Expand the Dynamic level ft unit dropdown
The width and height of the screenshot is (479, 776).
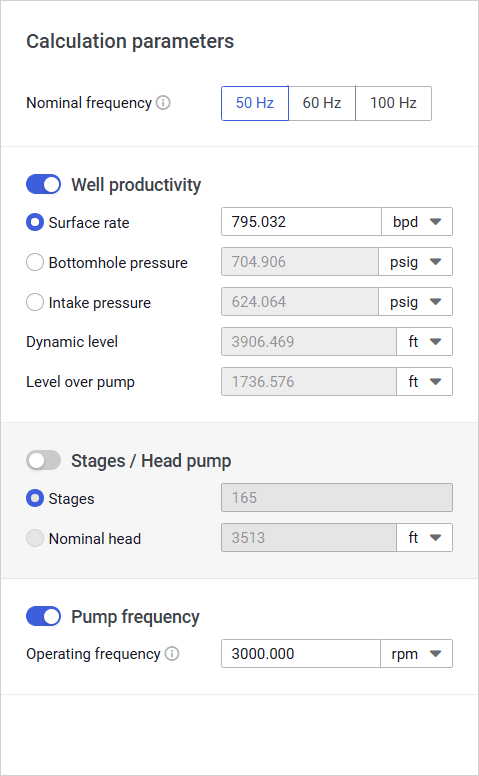[424, 341]
